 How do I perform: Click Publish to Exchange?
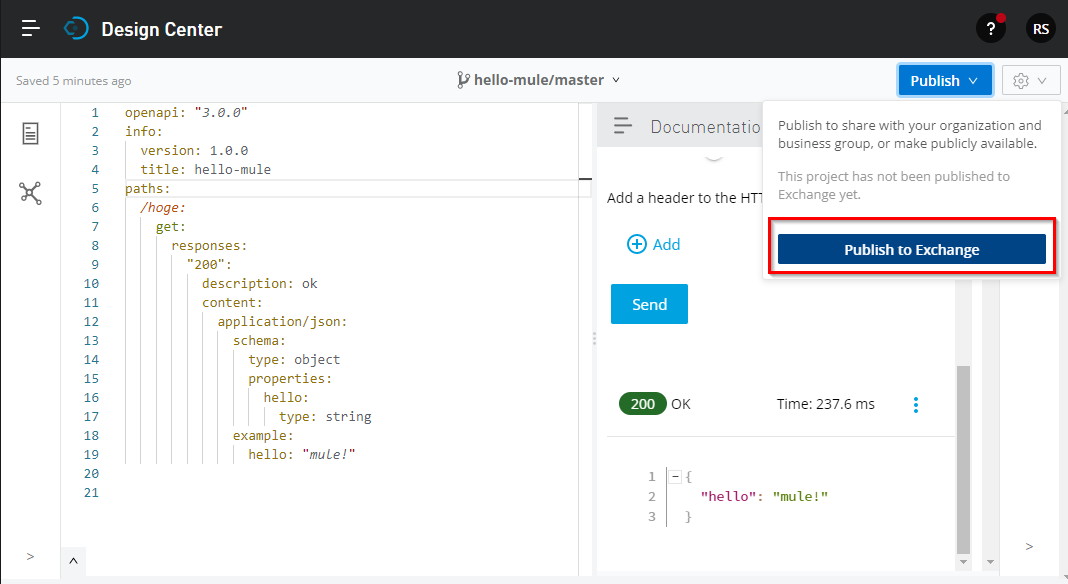click(x=911, y=249)
